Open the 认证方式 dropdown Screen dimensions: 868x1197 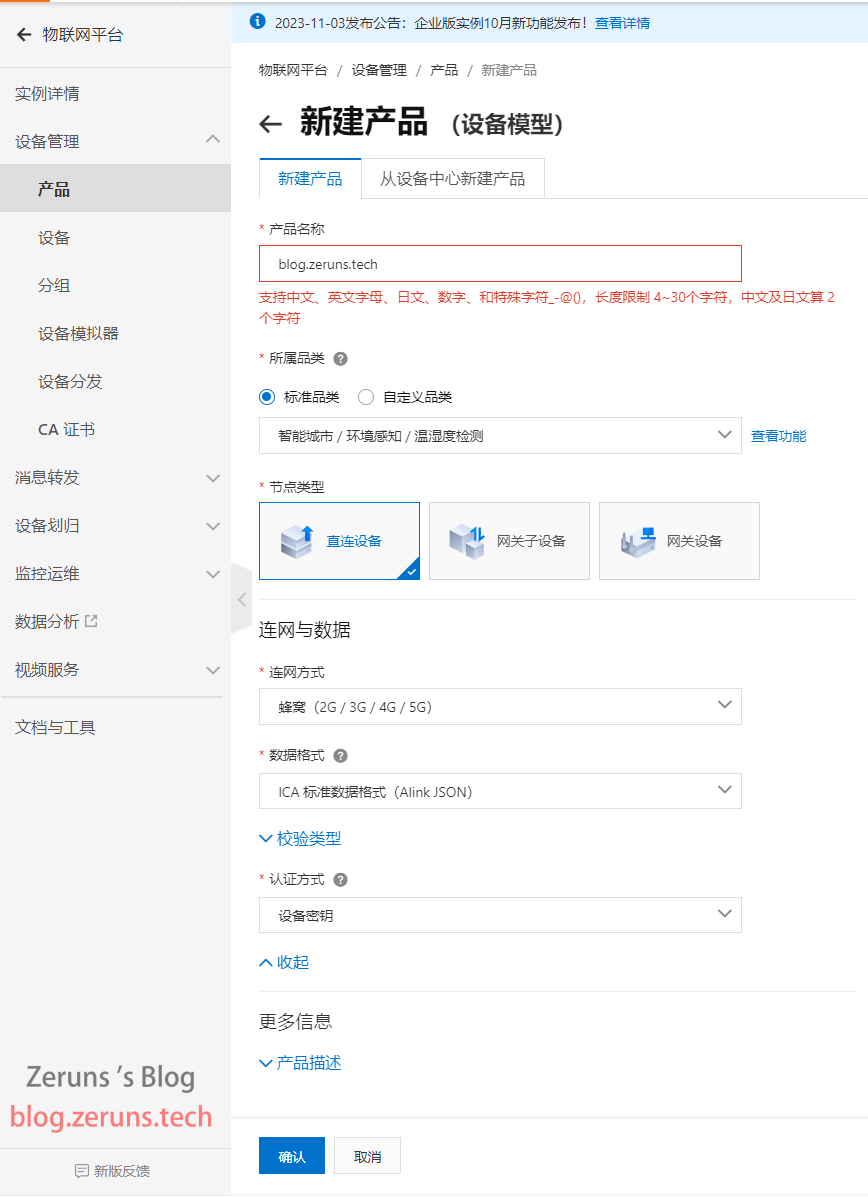pos(500,915)
